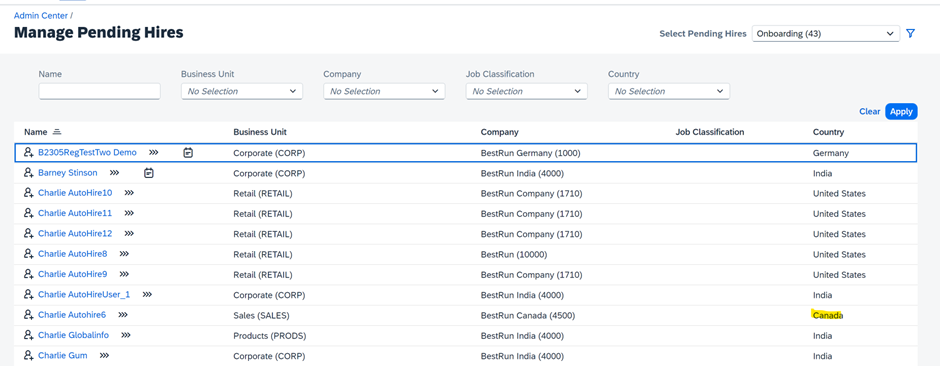Expand the Business Unit filter dropdown
Image resolution: width=940 pixels, height=366 pixels.
242,91
